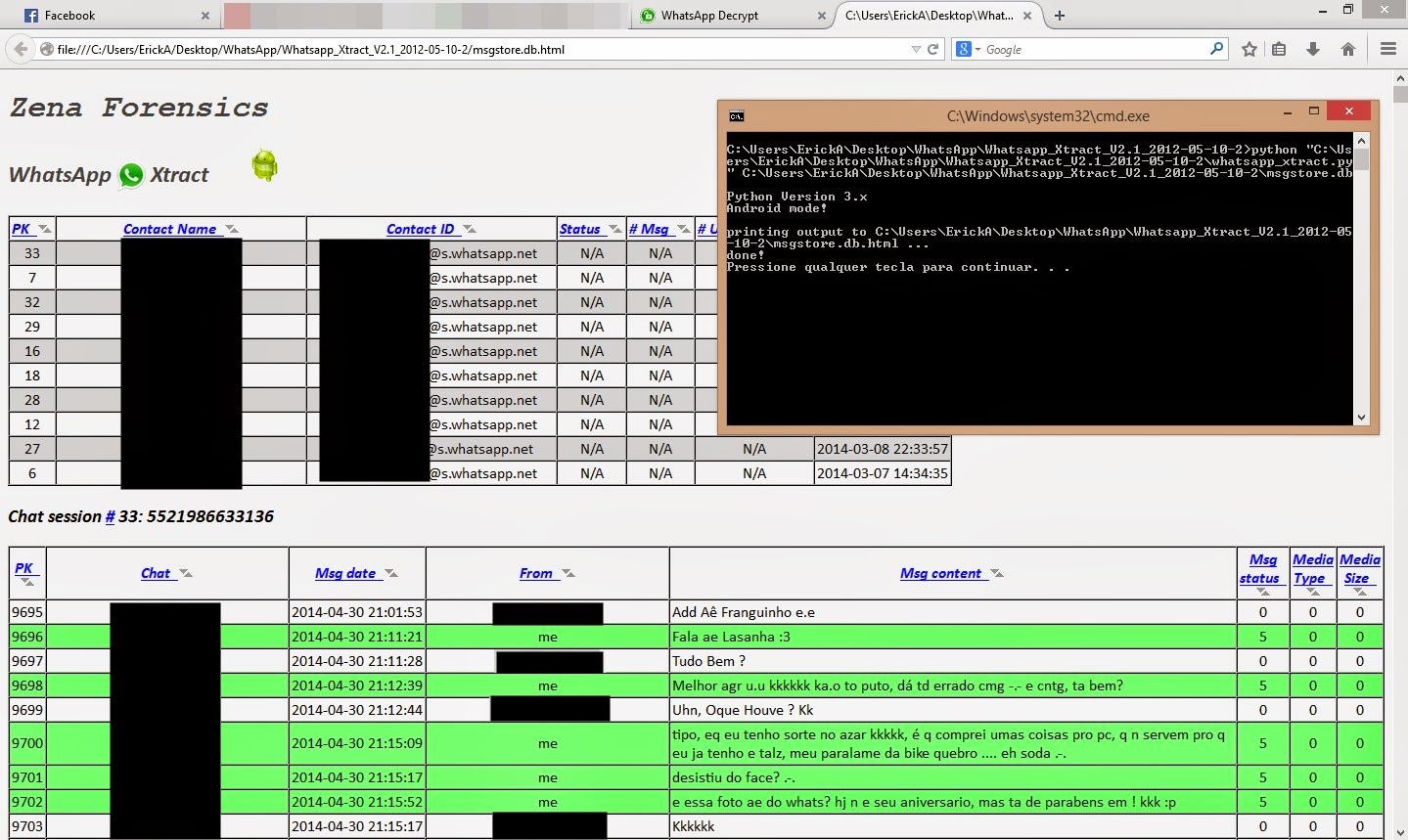1408x840 pixels.
Task: Sort contacts by Status header
Action: (579, 229)
